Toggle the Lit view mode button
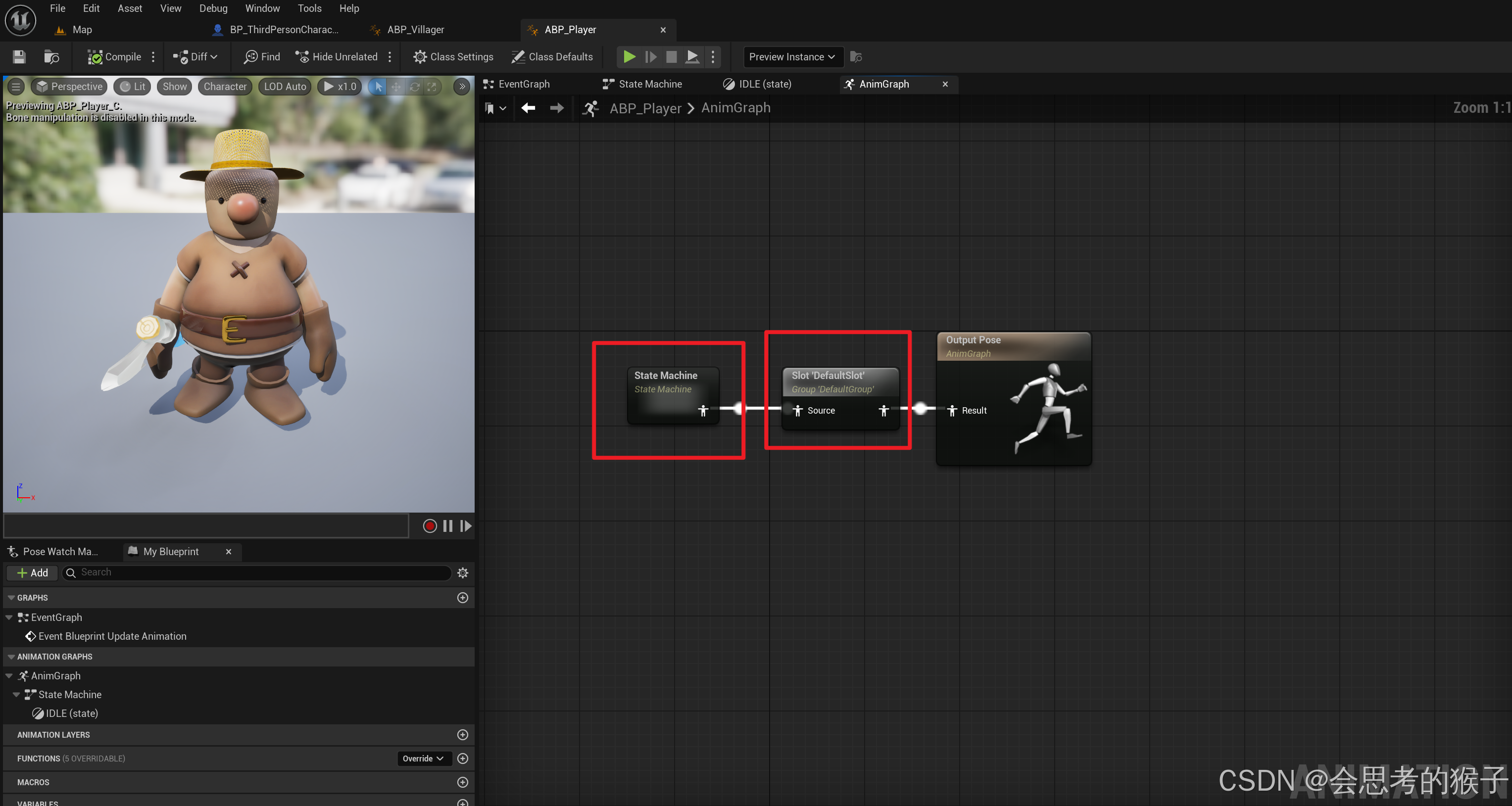Viewport: 1512px width, 806px height. (x=133, y=86)
